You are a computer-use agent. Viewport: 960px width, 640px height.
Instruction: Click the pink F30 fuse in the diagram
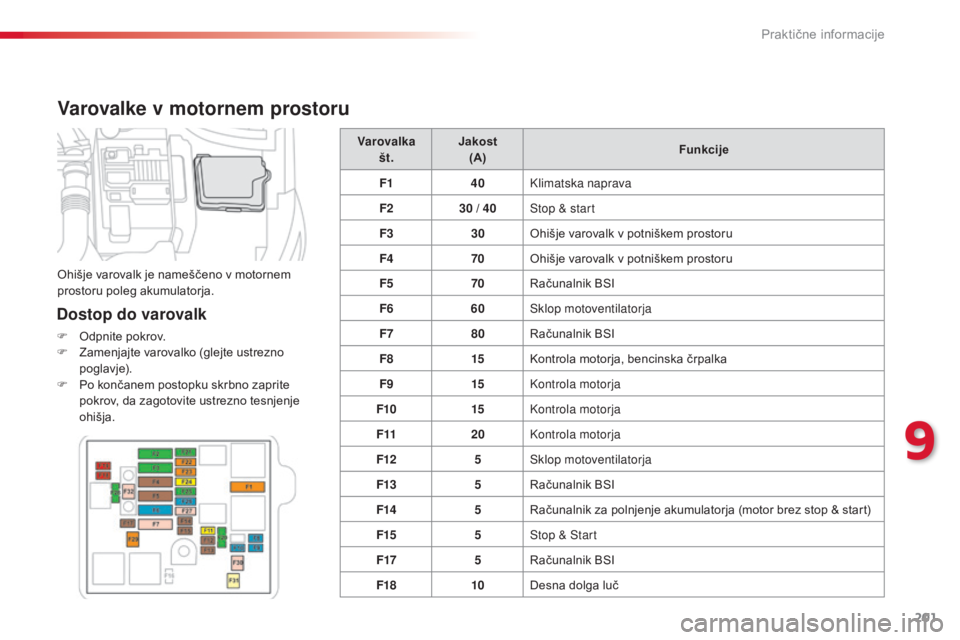point(238,563)
